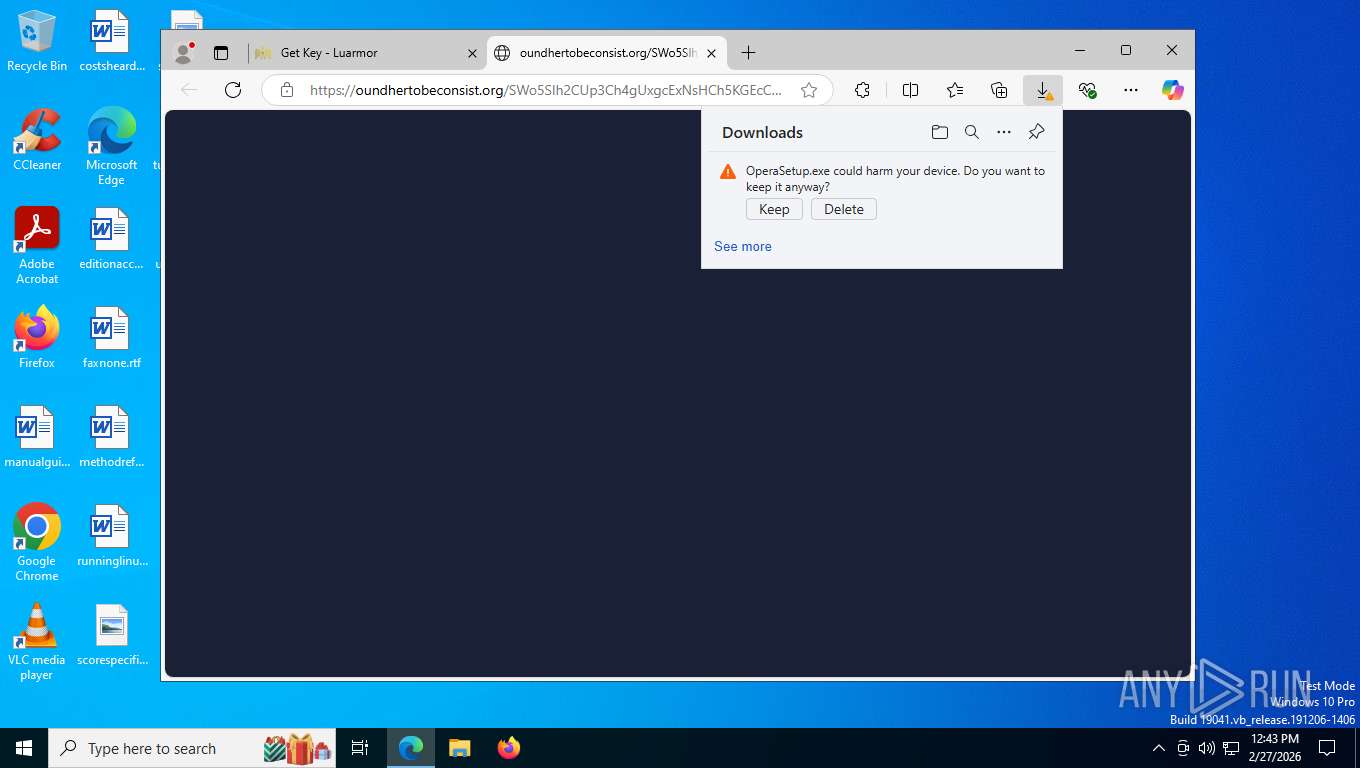This screenshot has height=768, width=1360.
Task: Open the network icon in tray
Action: coord(1231,748)
